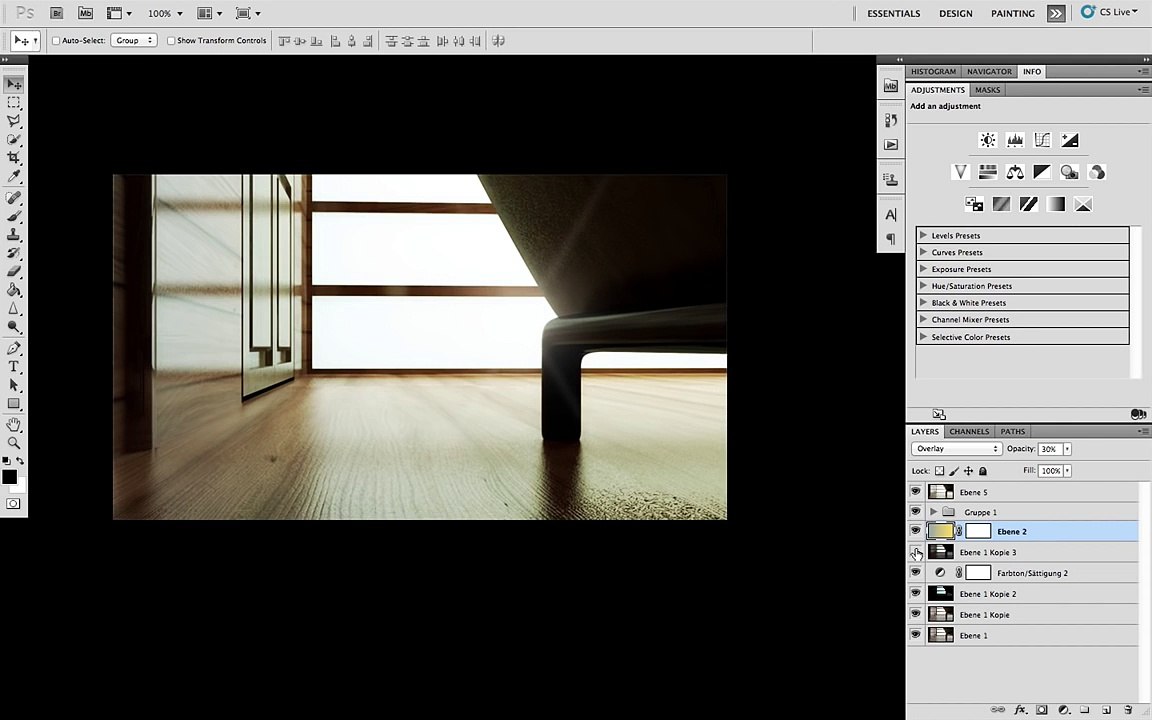Select the Clone Stamp tool
Image resolution: width=1152 pixels, height=720 pixels.
[14, 234]
